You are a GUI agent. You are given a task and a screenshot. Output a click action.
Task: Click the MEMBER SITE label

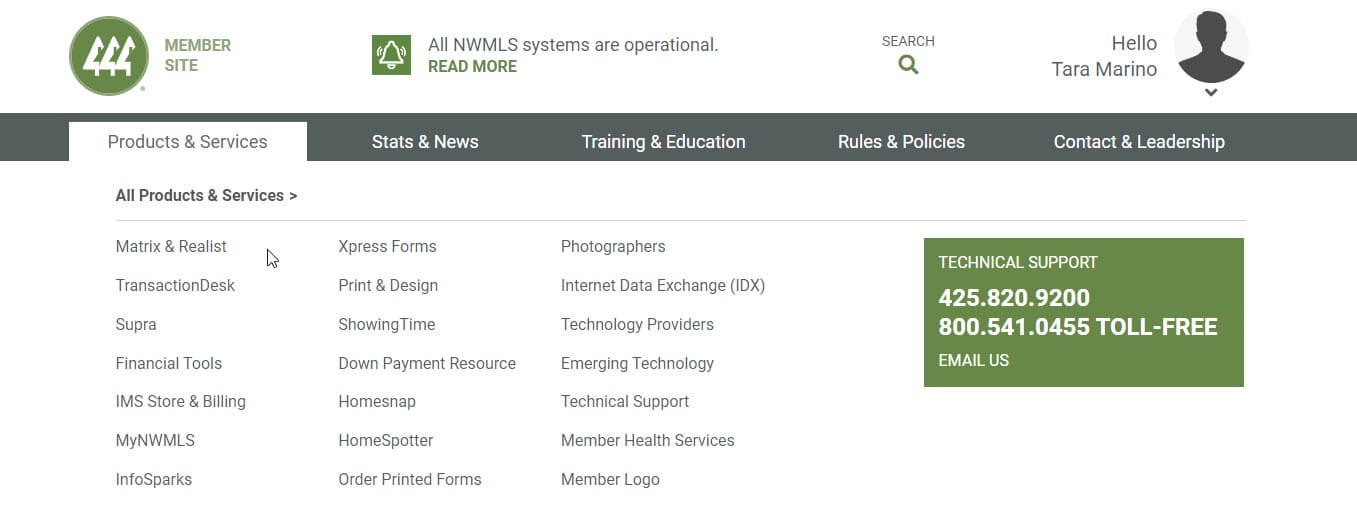(197, 55)
